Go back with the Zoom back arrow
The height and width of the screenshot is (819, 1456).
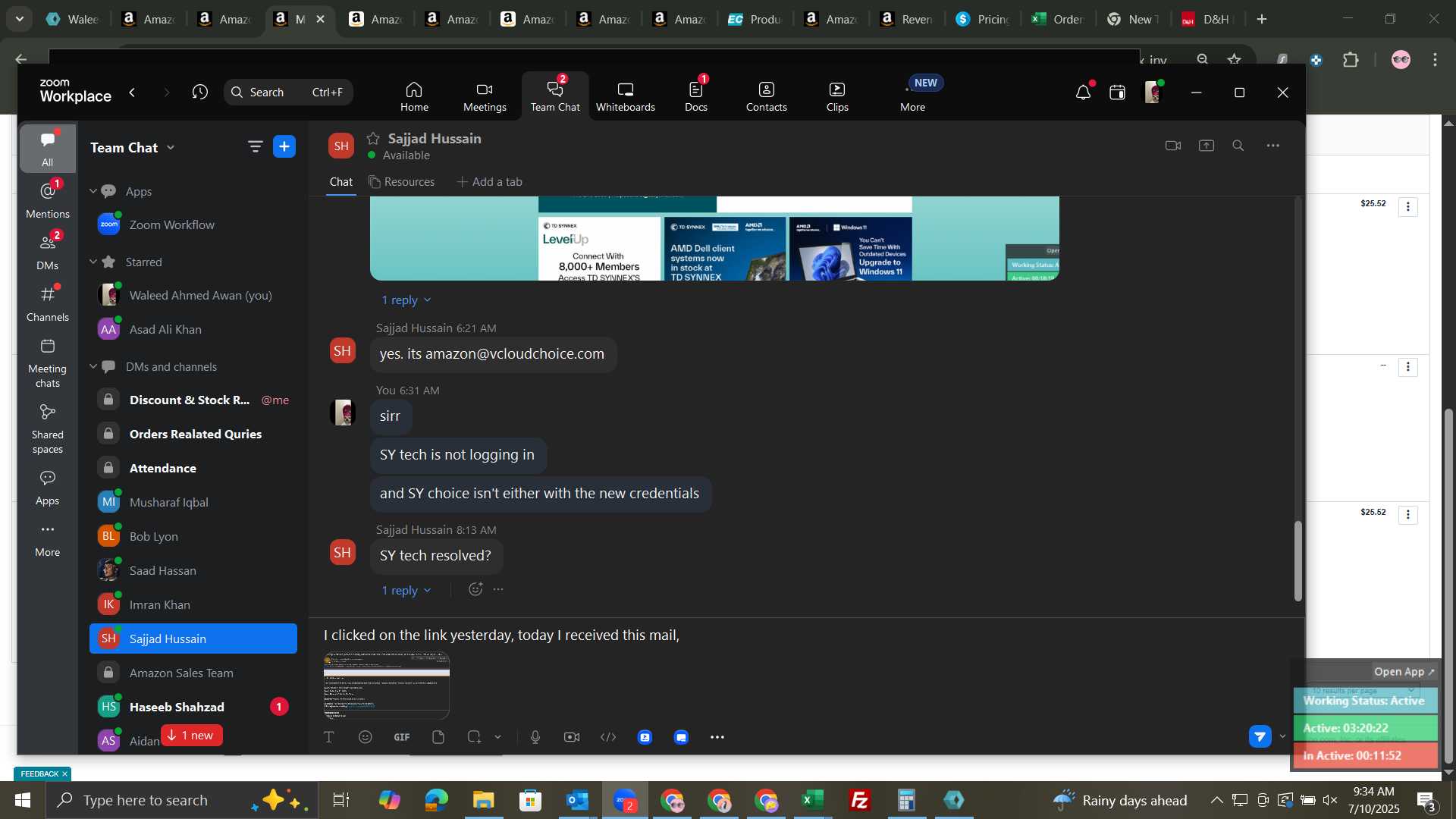(x=132, y=92)
